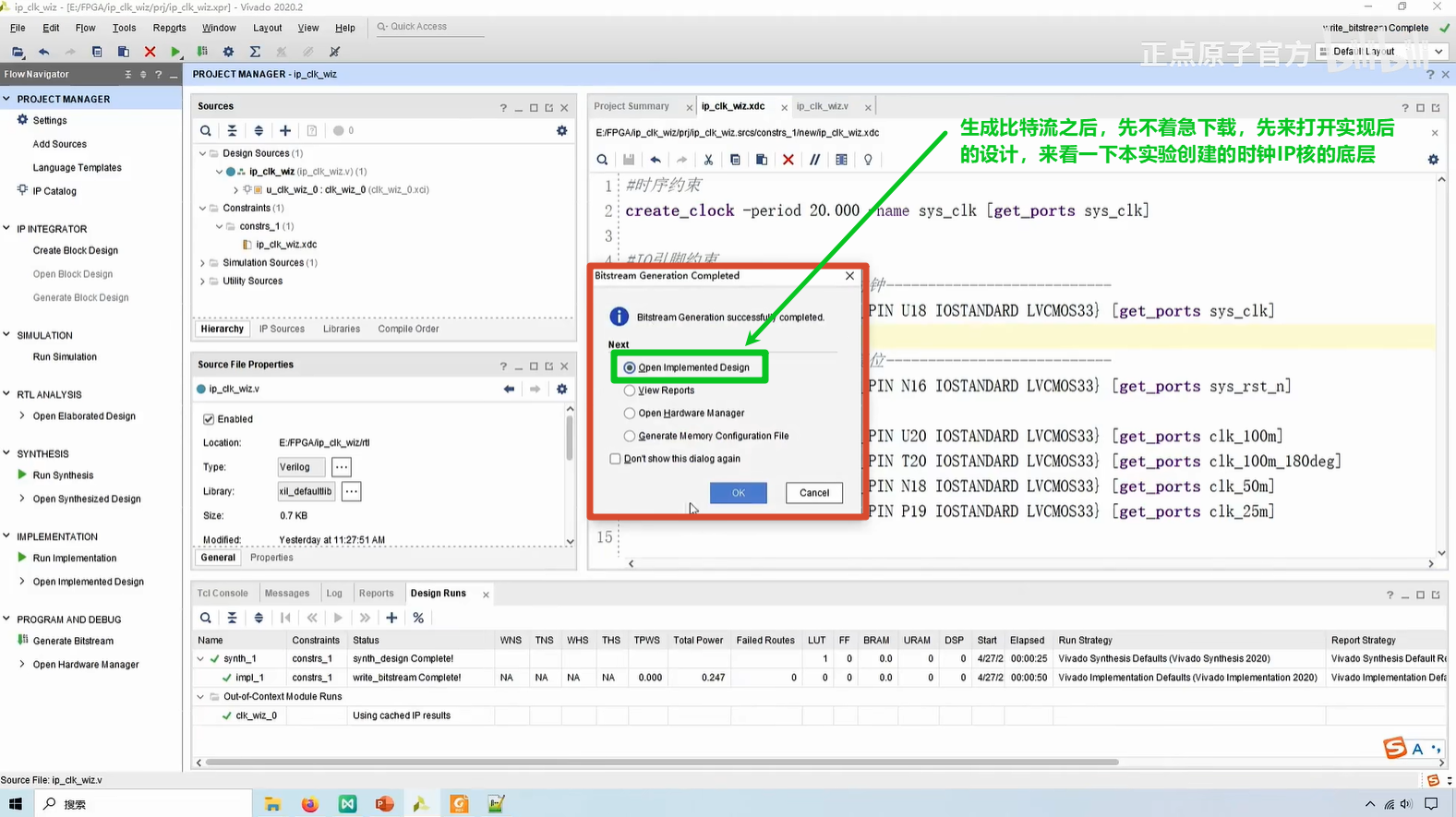Switch to the Tcl Console tab
Viewport: 1456px width, 817px height.
(x=223, y=594)
